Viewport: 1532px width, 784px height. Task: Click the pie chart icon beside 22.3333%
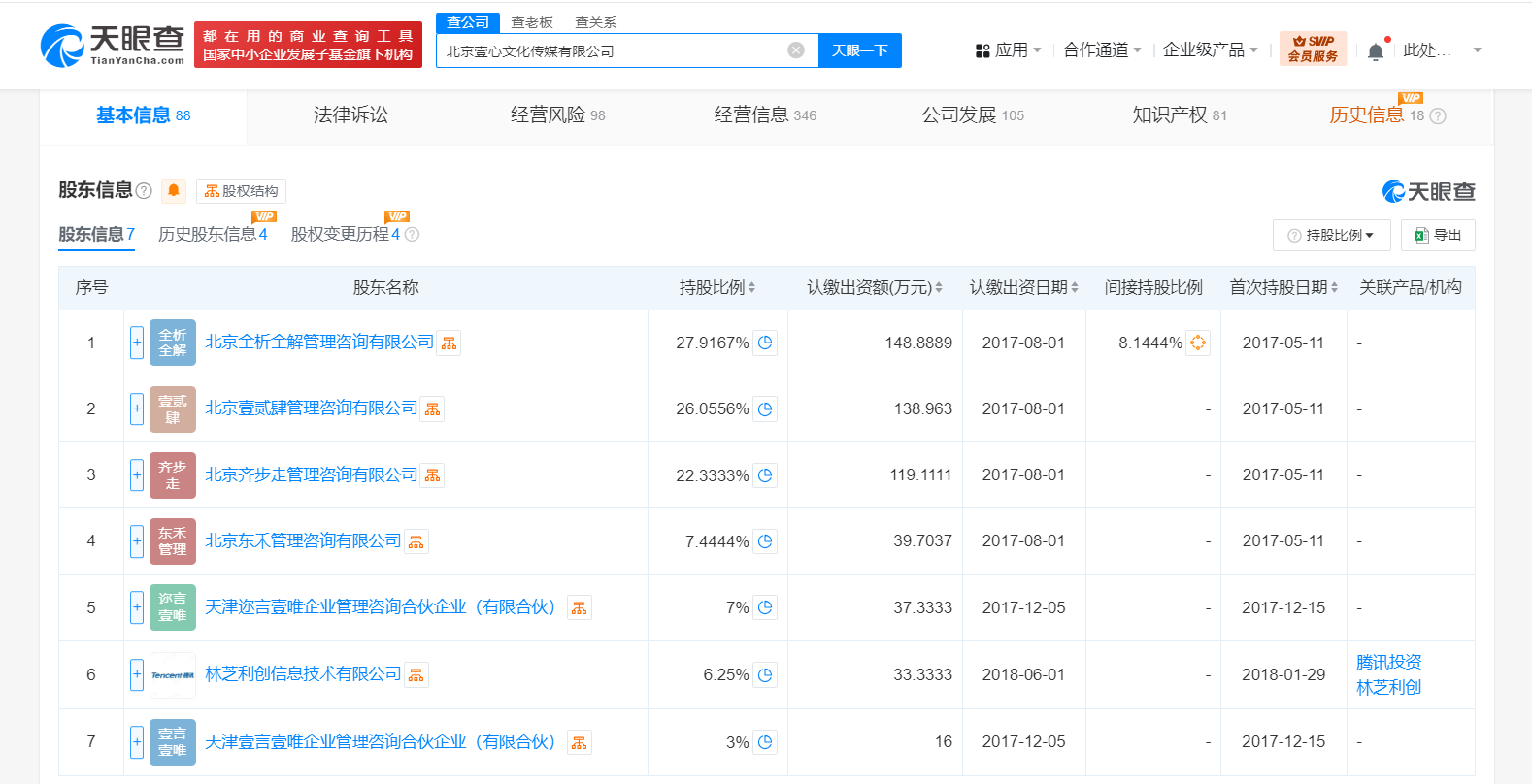[765, 475]
